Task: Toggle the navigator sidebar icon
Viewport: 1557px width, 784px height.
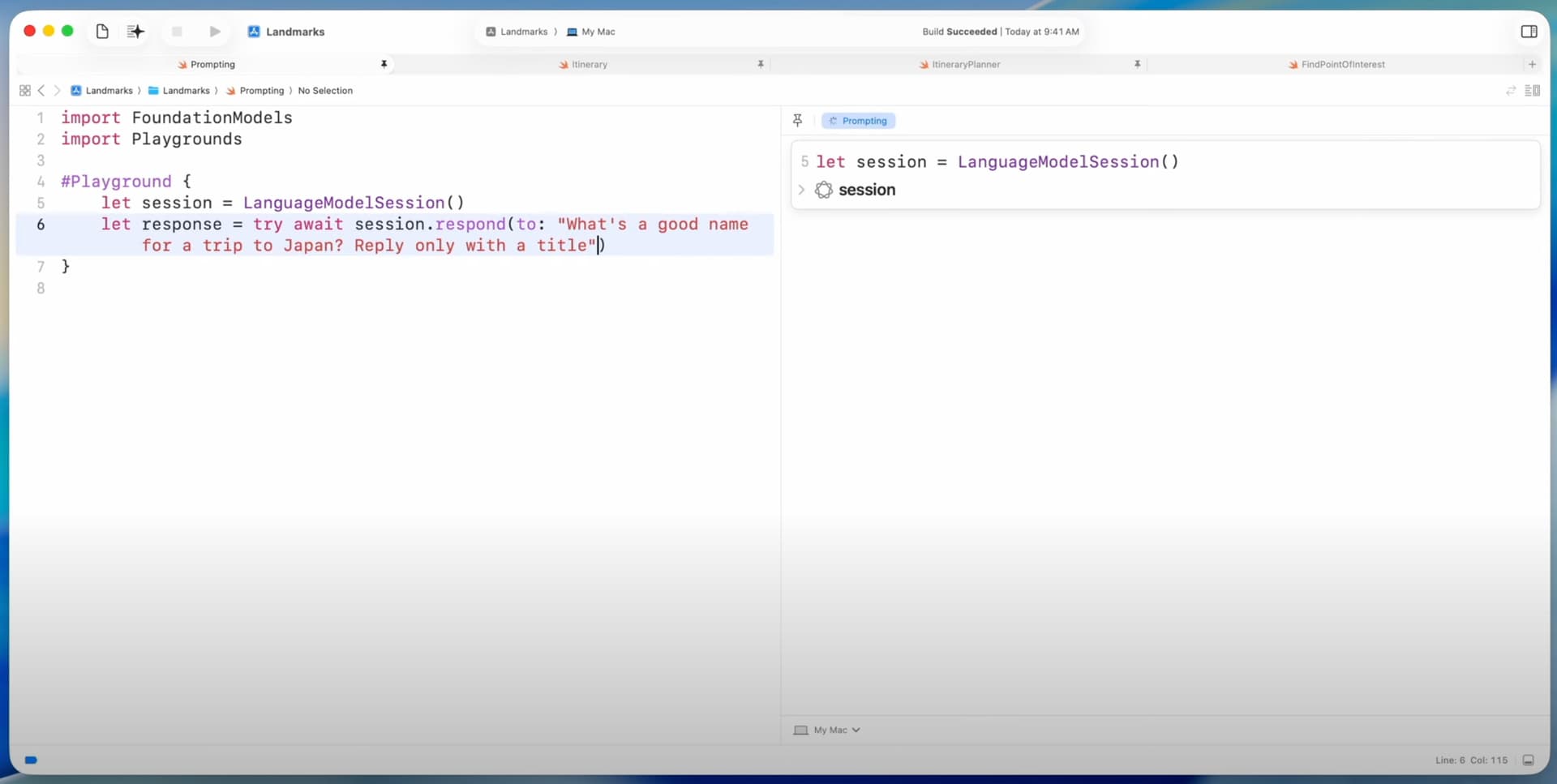Action: tap(102, 32)
